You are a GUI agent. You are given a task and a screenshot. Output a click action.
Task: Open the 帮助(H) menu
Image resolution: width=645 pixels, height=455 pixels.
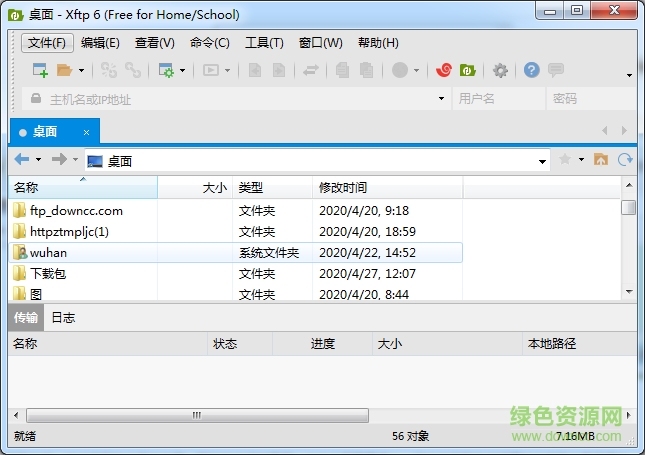[x=378, y=43]
